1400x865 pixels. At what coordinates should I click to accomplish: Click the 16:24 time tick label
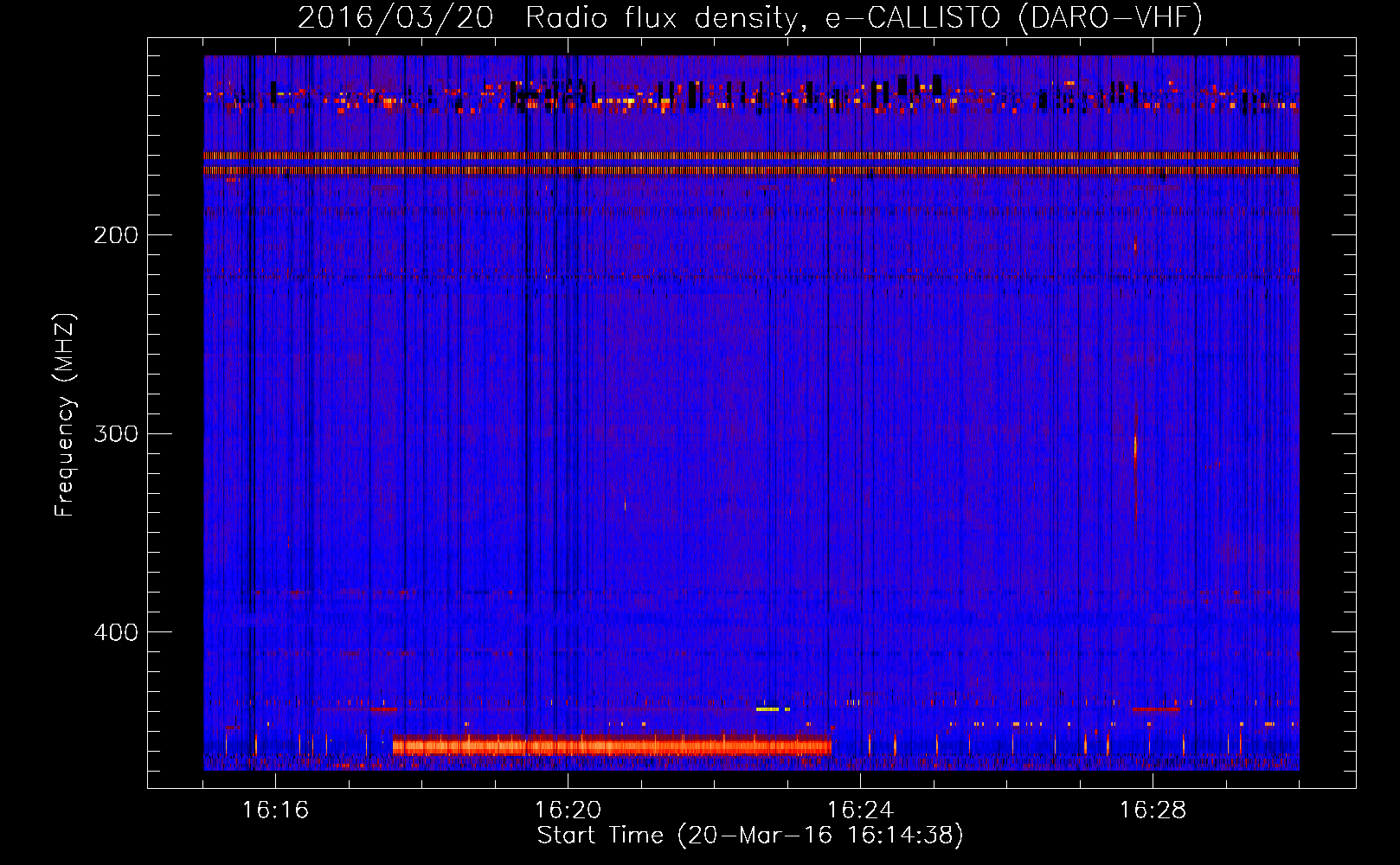pyautogui.click(x=860, y=811)
